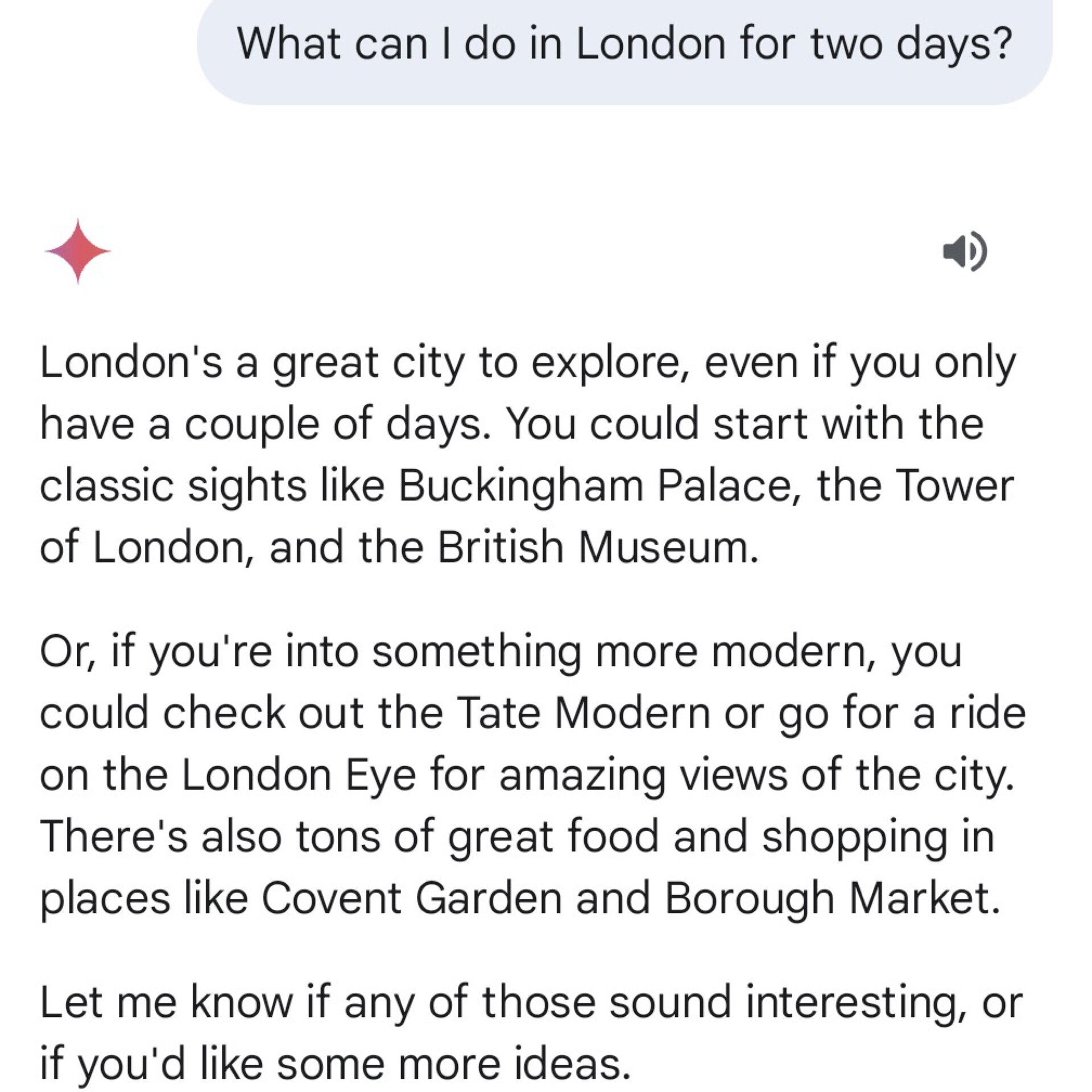Click the user prompt about London
This screenshot has width=1092, height=1092.
pos(624,44)
